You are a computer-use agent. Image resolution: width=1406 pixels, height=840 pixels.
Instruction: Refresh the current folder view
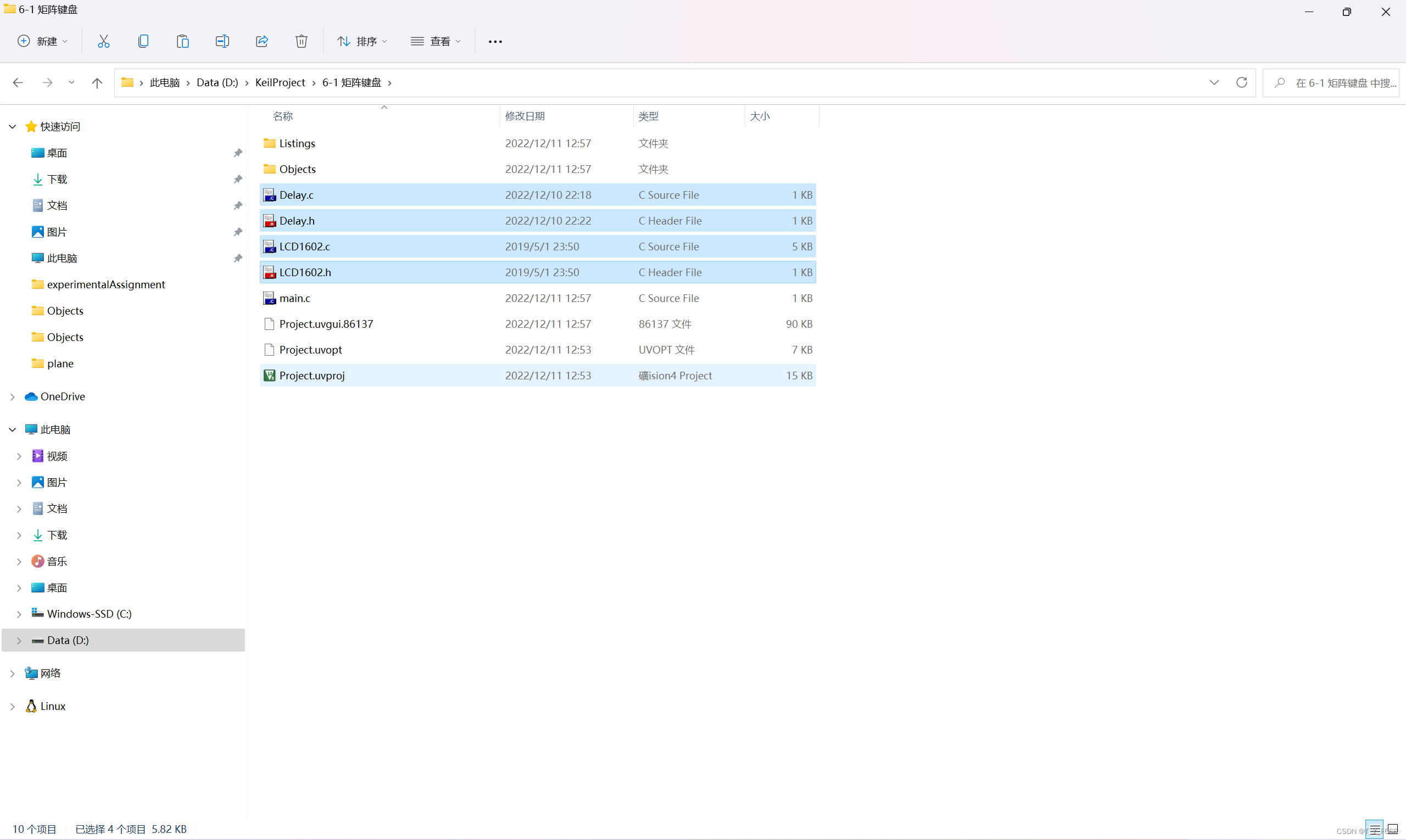click(x=1241, y=83)
